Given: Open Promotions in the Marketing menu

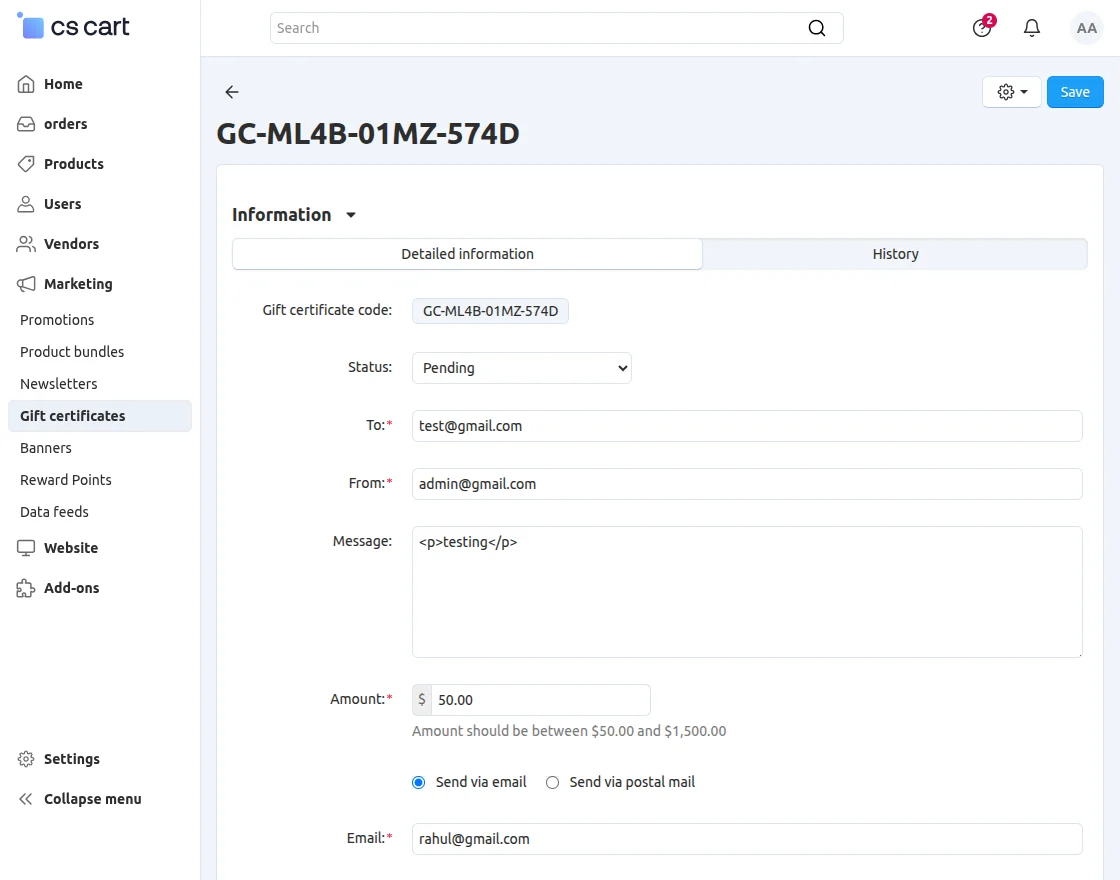Looking at the screenshot, I should point(57,320).
